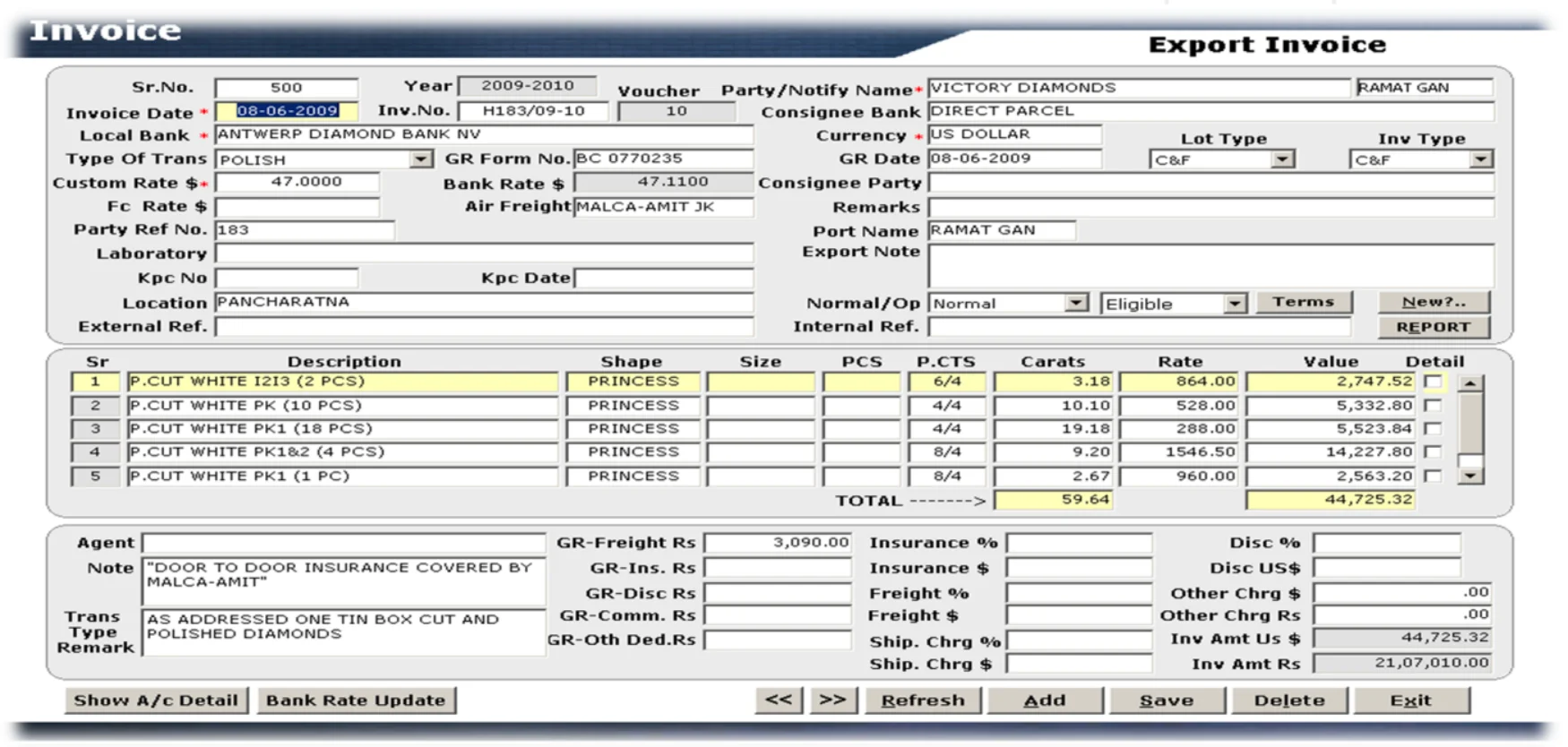Click the Add button
The width and height of the screenshot is (1568, 747).
[1045, 700]
